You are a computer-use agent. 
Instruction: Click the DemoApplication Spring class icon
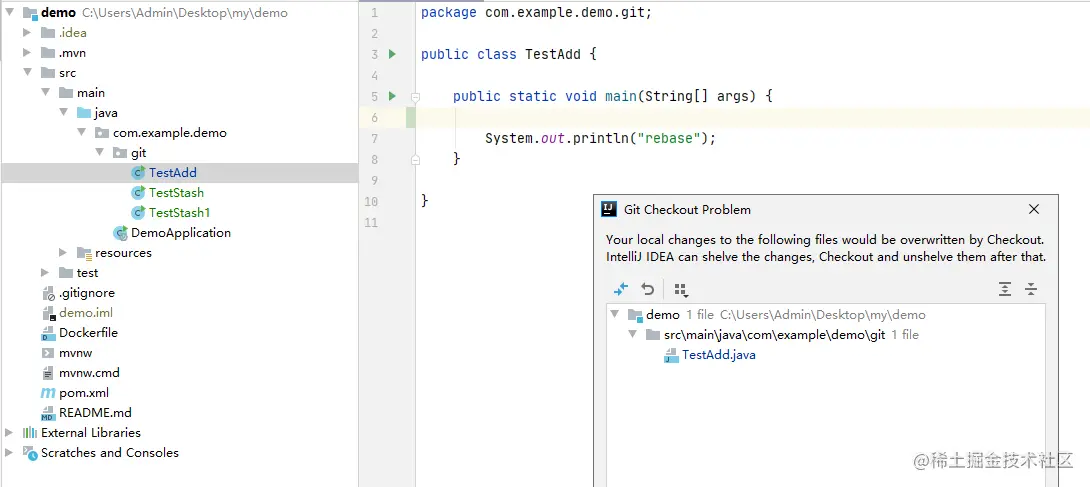pos(121,233)
